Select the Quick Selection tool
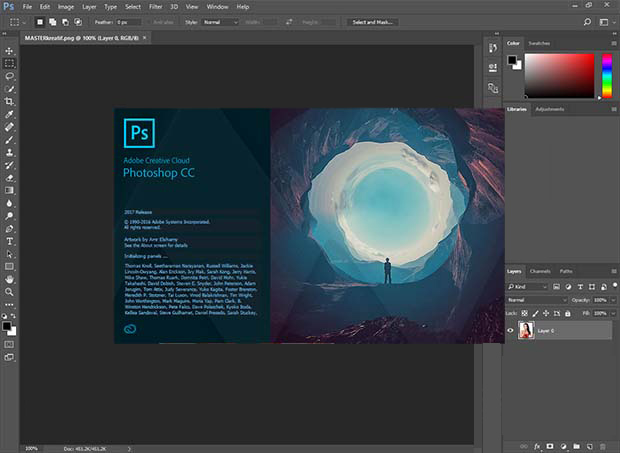The width and height of the screenshot is (620, 453). click(x=9, y=89)
